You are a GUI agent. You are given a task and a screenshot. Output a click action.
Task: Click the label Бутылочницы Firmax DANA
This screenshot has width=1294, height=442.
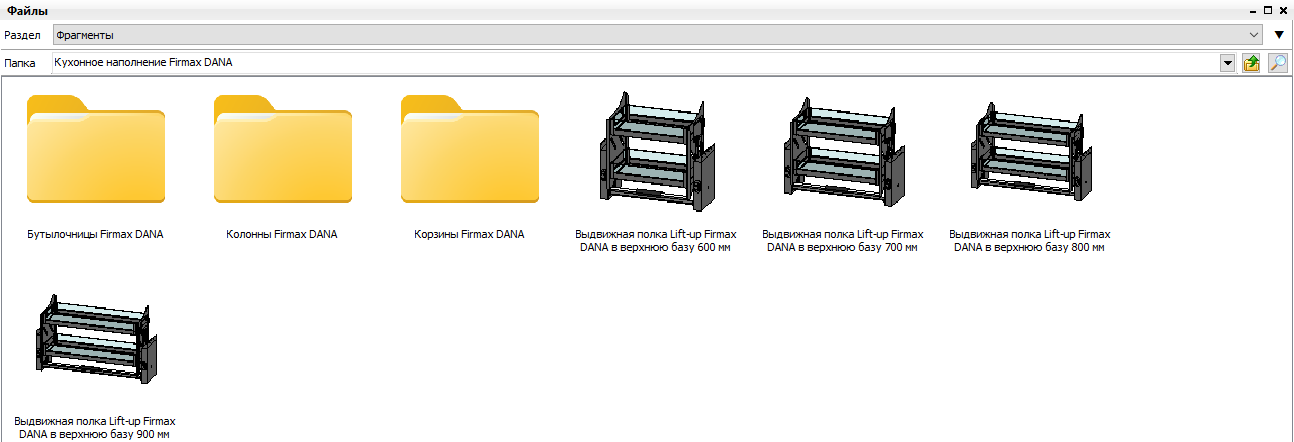[95, 234]
